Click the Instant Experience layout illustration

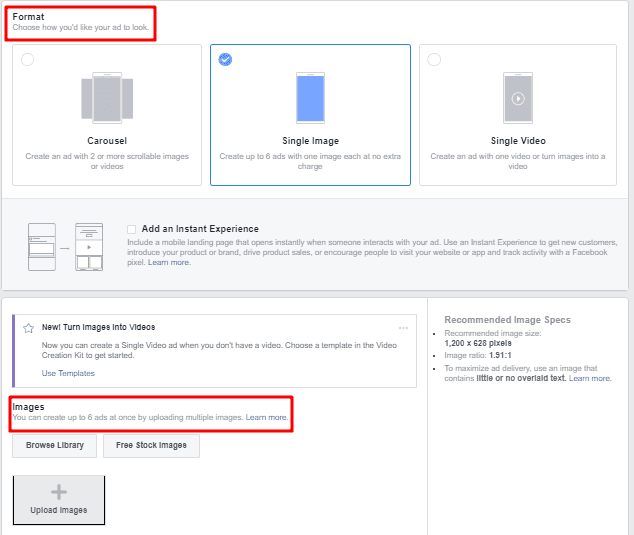pos(66,246)
